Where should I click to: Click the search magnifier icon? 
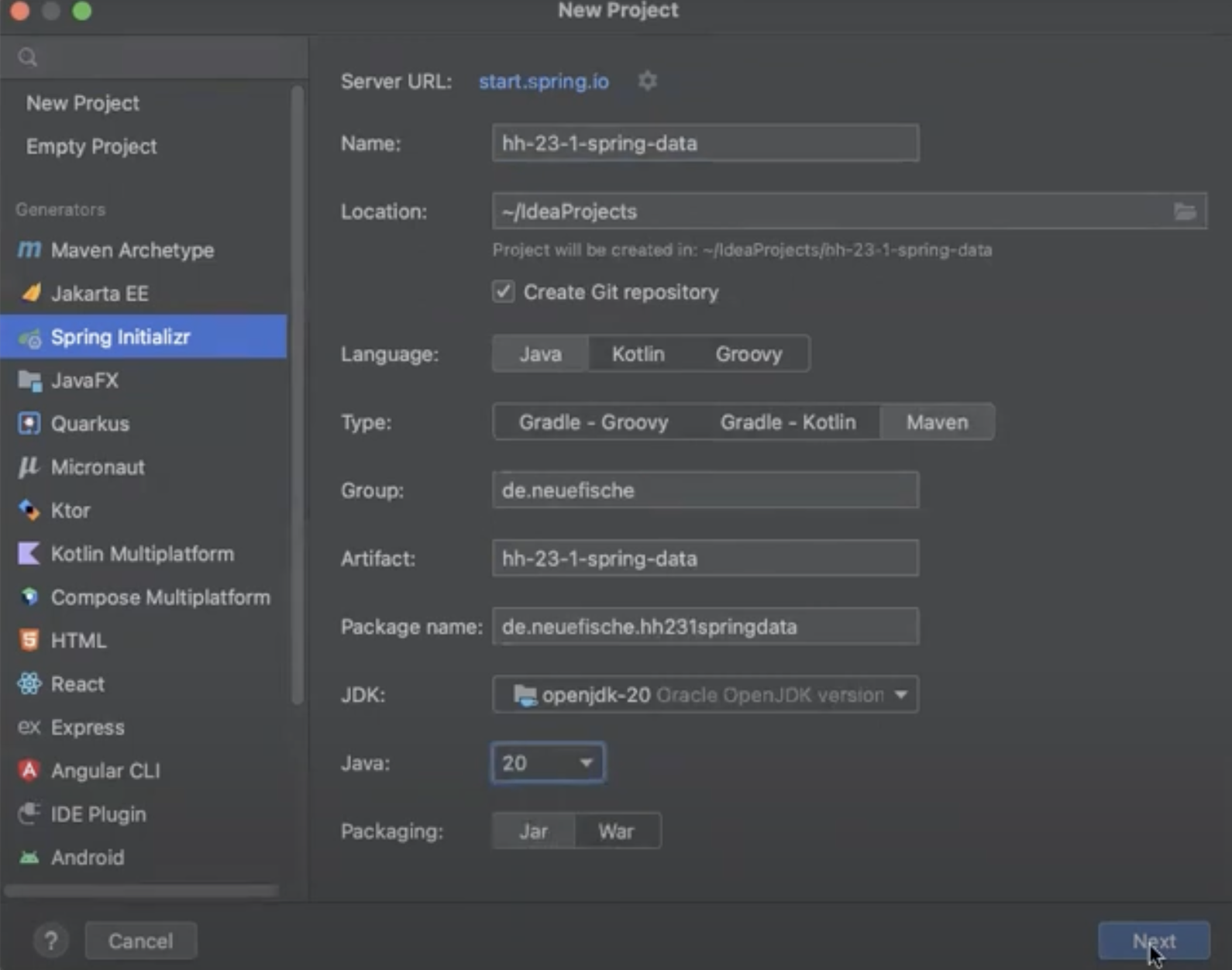28,57
